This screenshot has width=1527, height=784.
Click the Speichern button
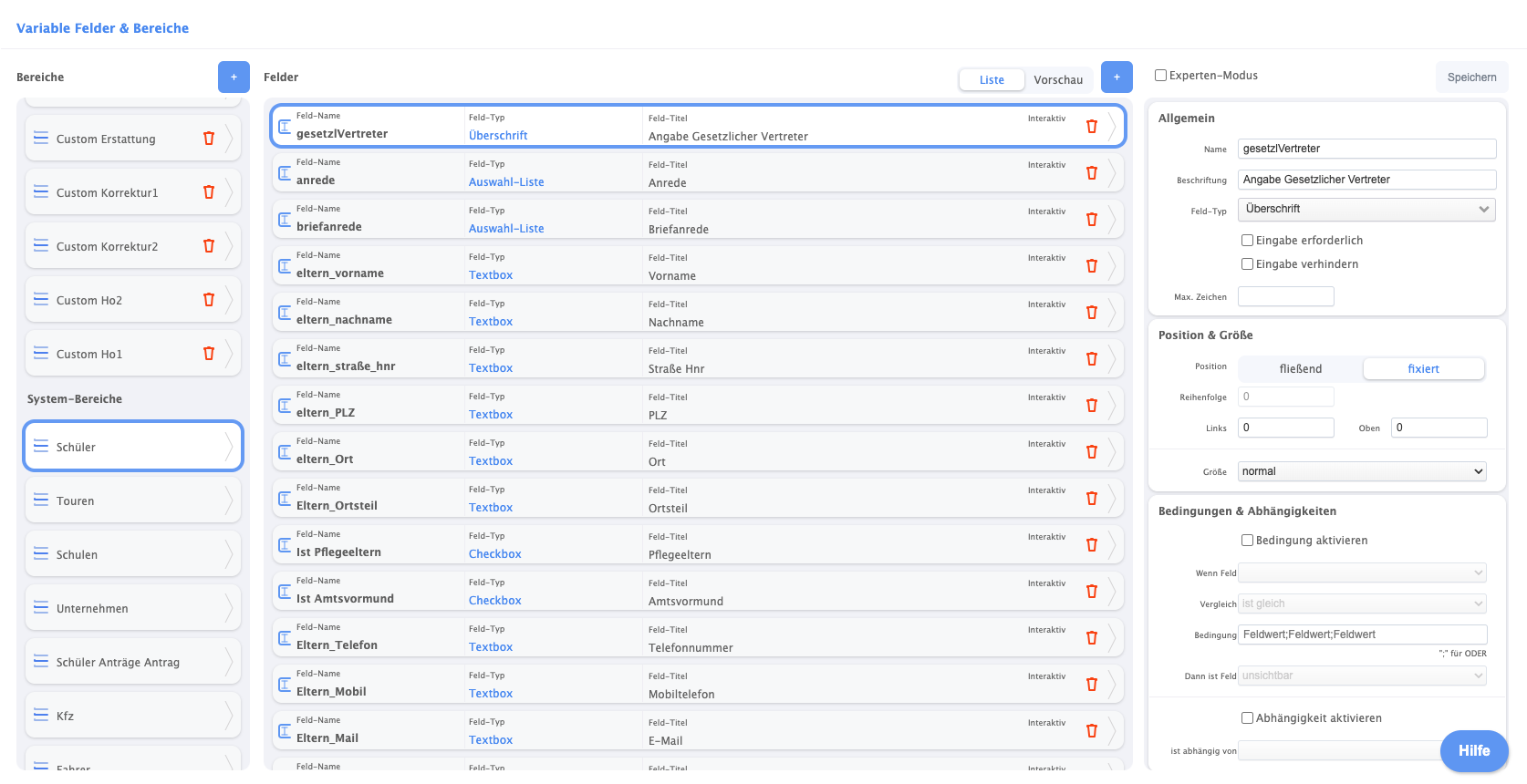tap(1471, 77)
